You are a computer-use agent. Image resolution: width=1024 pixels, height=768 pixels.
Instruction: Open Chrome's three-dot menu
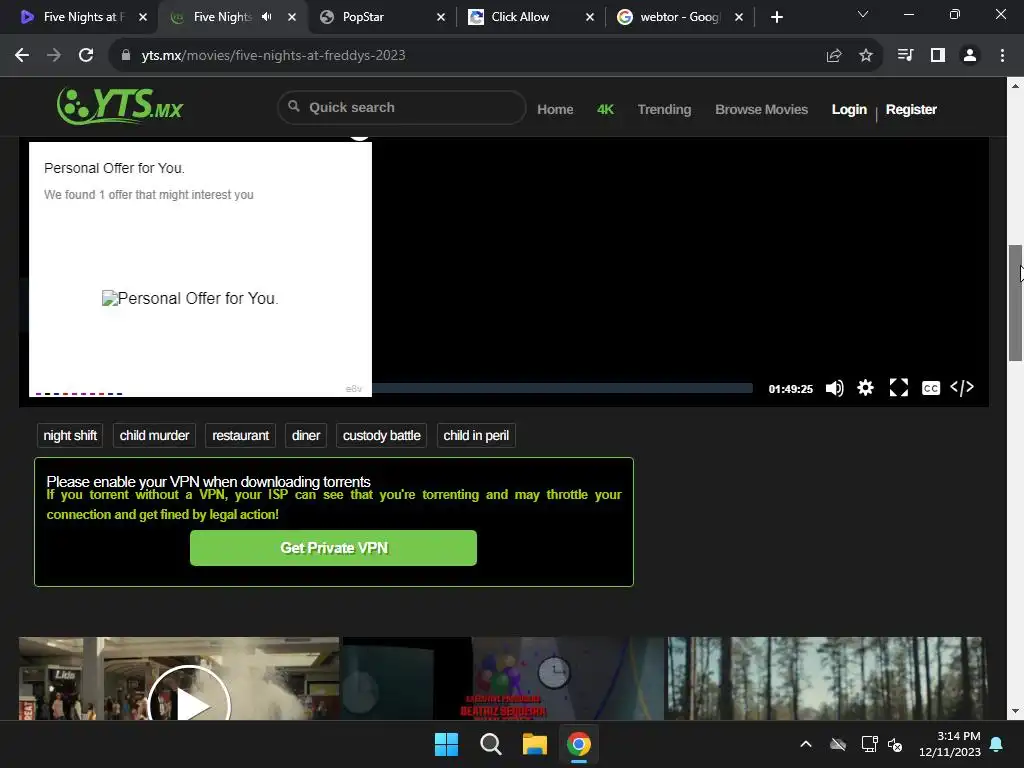1002,56
